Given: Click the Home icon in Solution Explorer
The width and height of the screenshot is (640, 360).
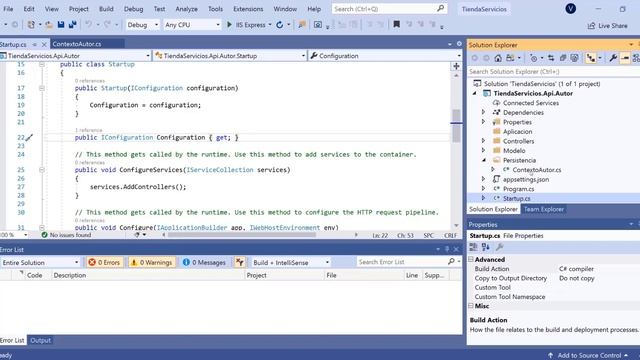Looking at the screenshot, I should (498, 58).
